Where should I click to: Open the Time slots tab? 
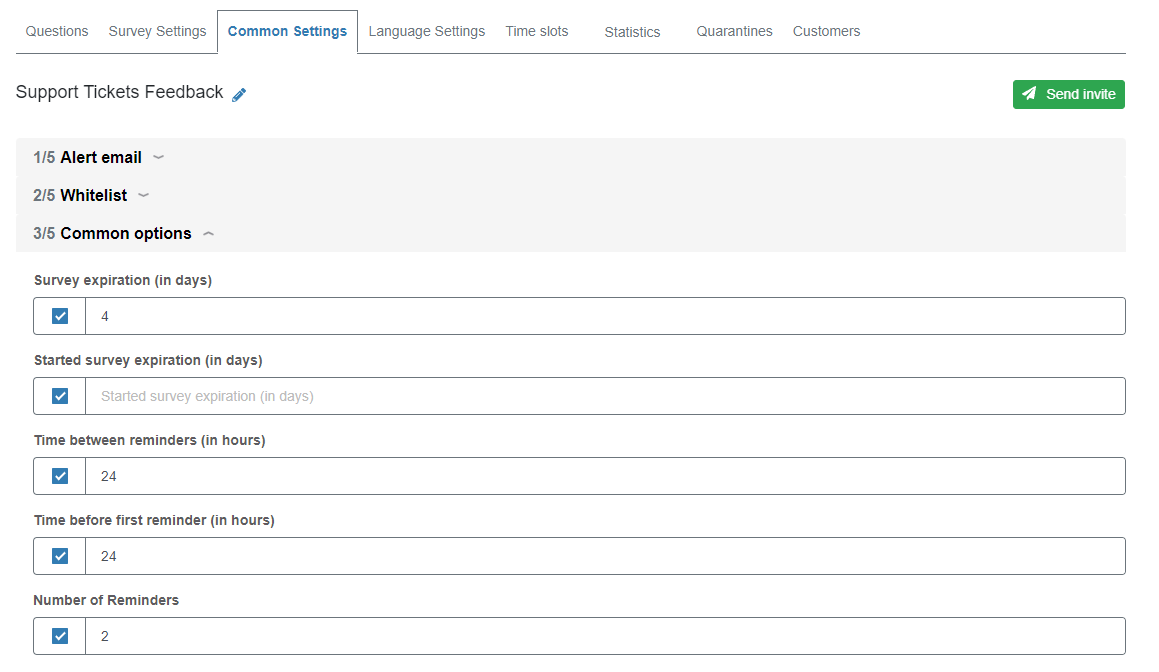(537, 31)
